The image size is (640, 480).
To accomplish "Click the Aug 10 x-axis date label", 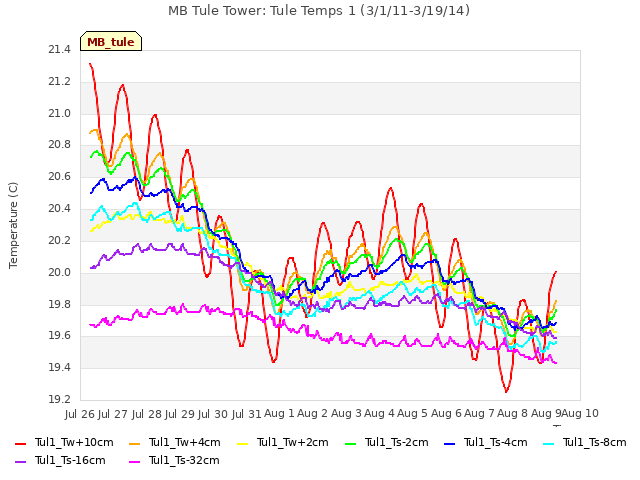I will click(x=580, y=414).
